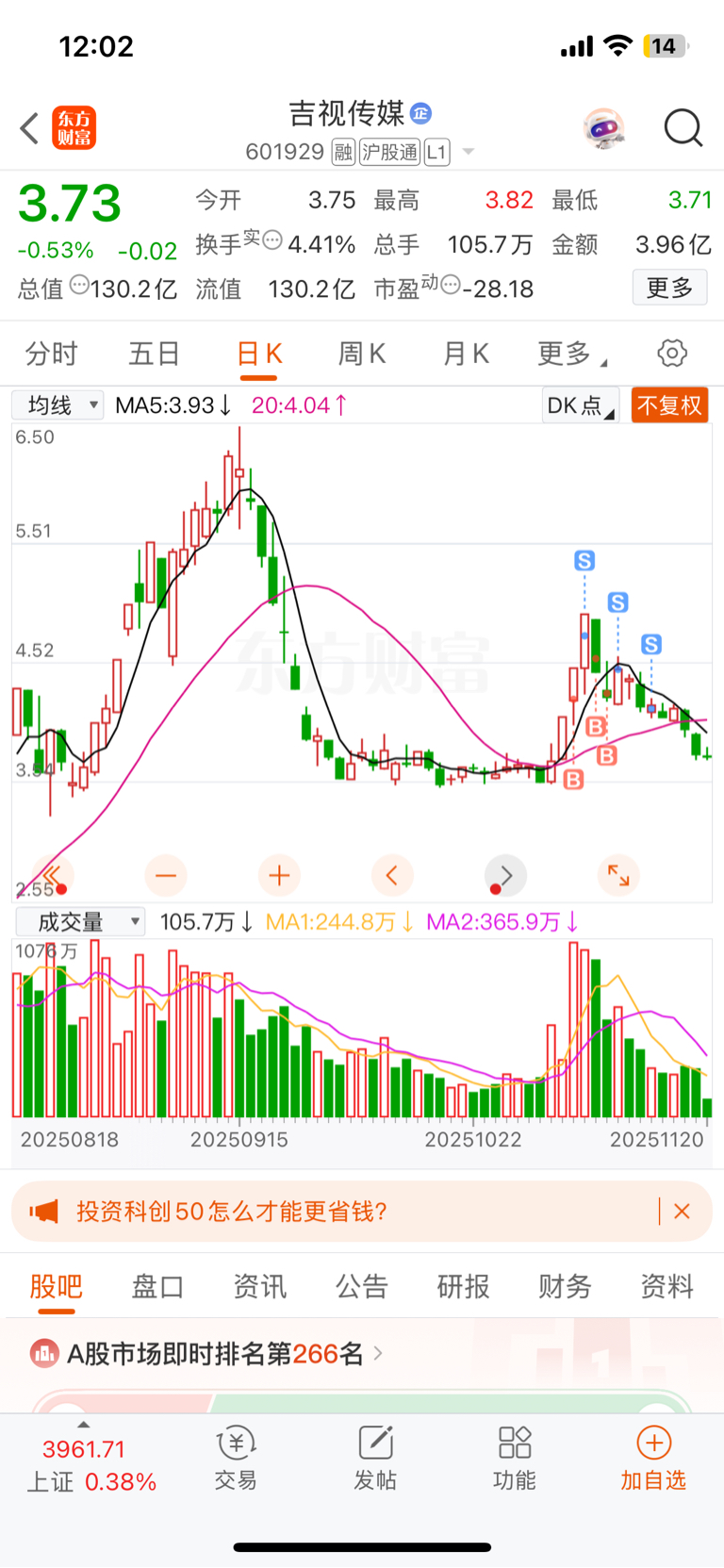Image resolution: width=724 pixels, height=1568 pixels.
Task: Tap the 融 margin tag
Action: (x=343, y=152)
